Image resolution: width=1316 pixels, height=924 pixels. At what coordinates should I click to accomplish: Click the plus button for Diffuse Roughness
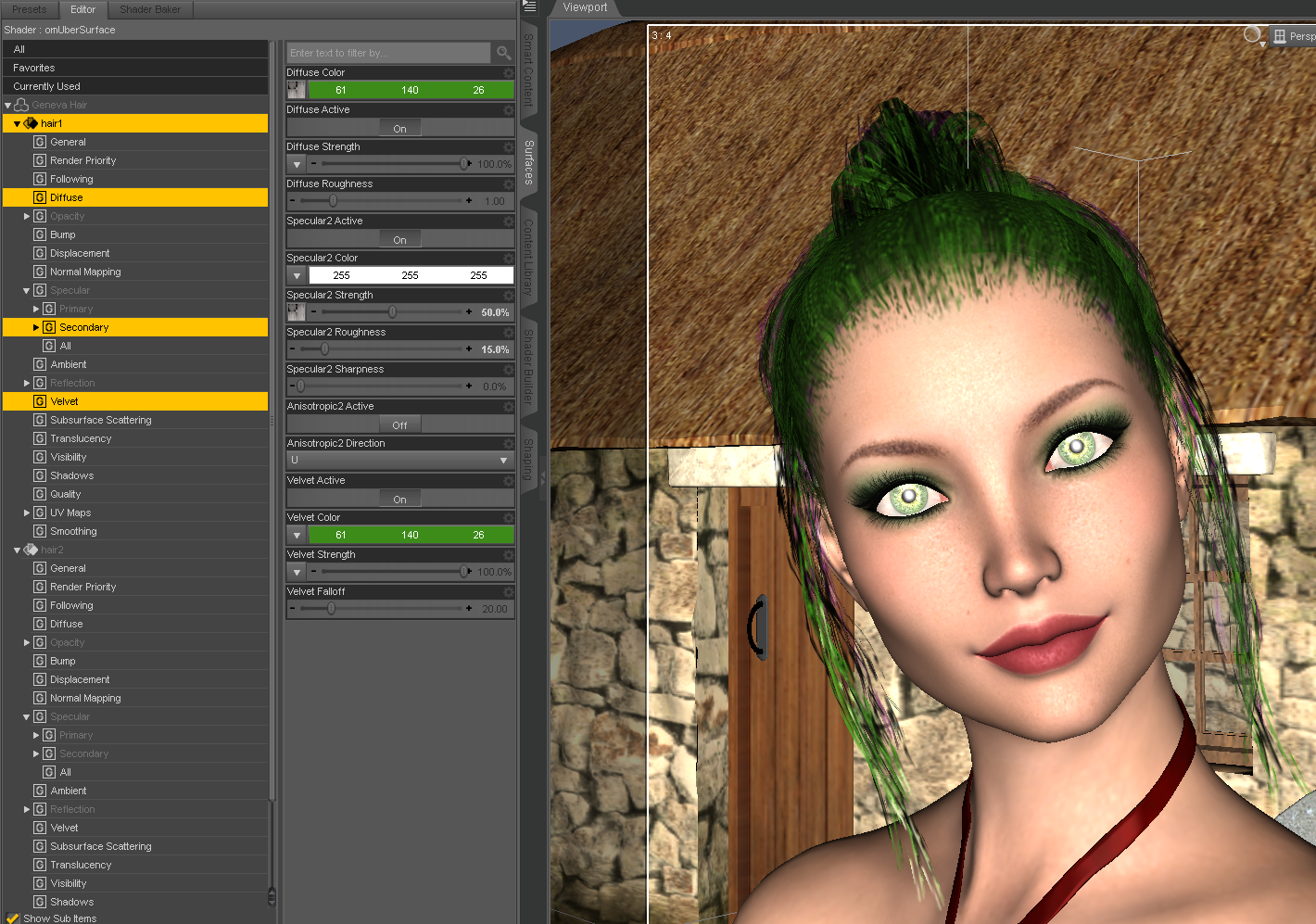point(469,201)
